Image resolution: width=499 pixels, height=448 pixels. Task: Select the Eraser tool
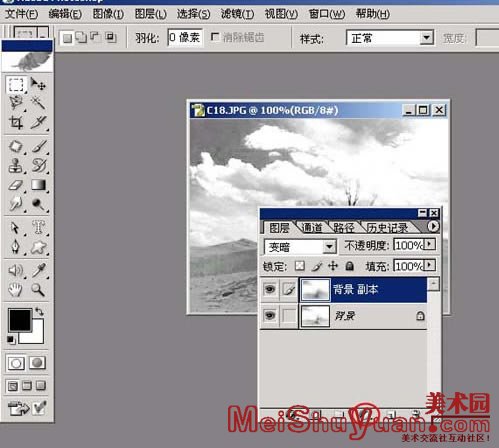(16, 185)
